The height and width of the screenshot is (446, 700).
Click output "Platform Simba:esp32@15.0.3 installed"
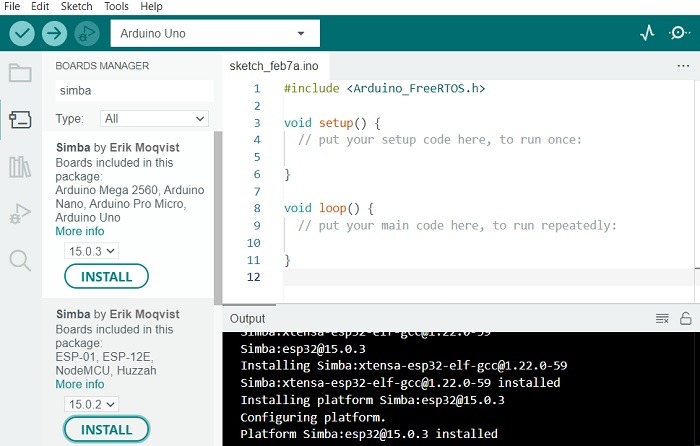[x=369, y=434]
